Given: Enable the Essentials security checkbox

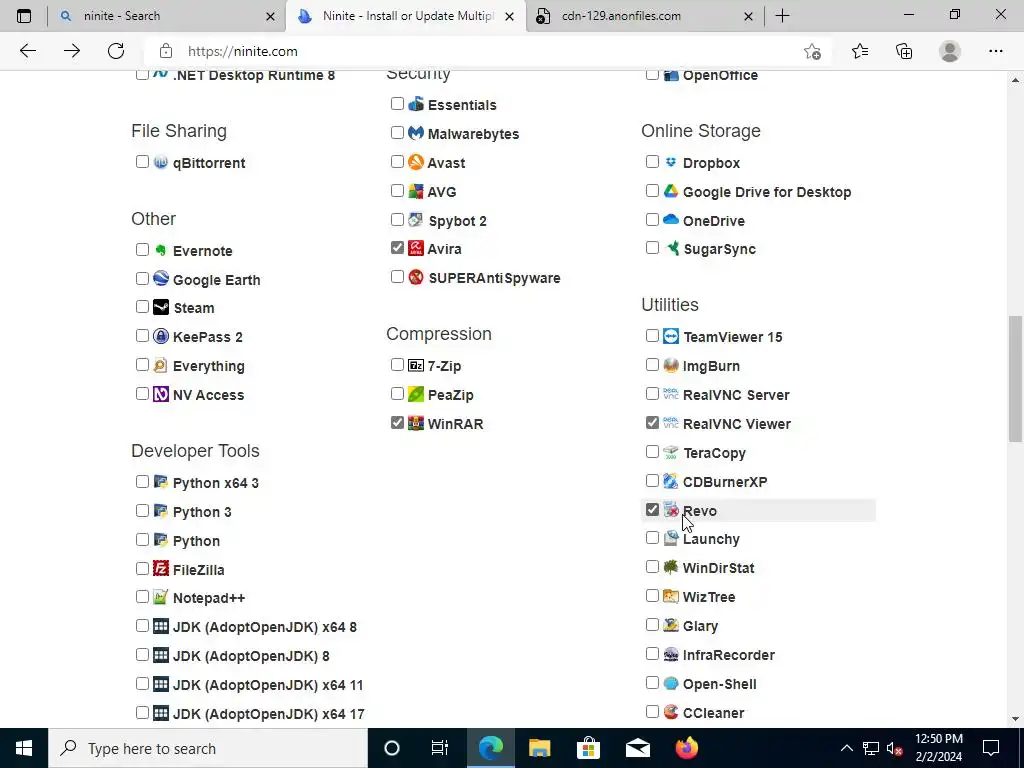Looking at the screenshot, I should [397, 103].
